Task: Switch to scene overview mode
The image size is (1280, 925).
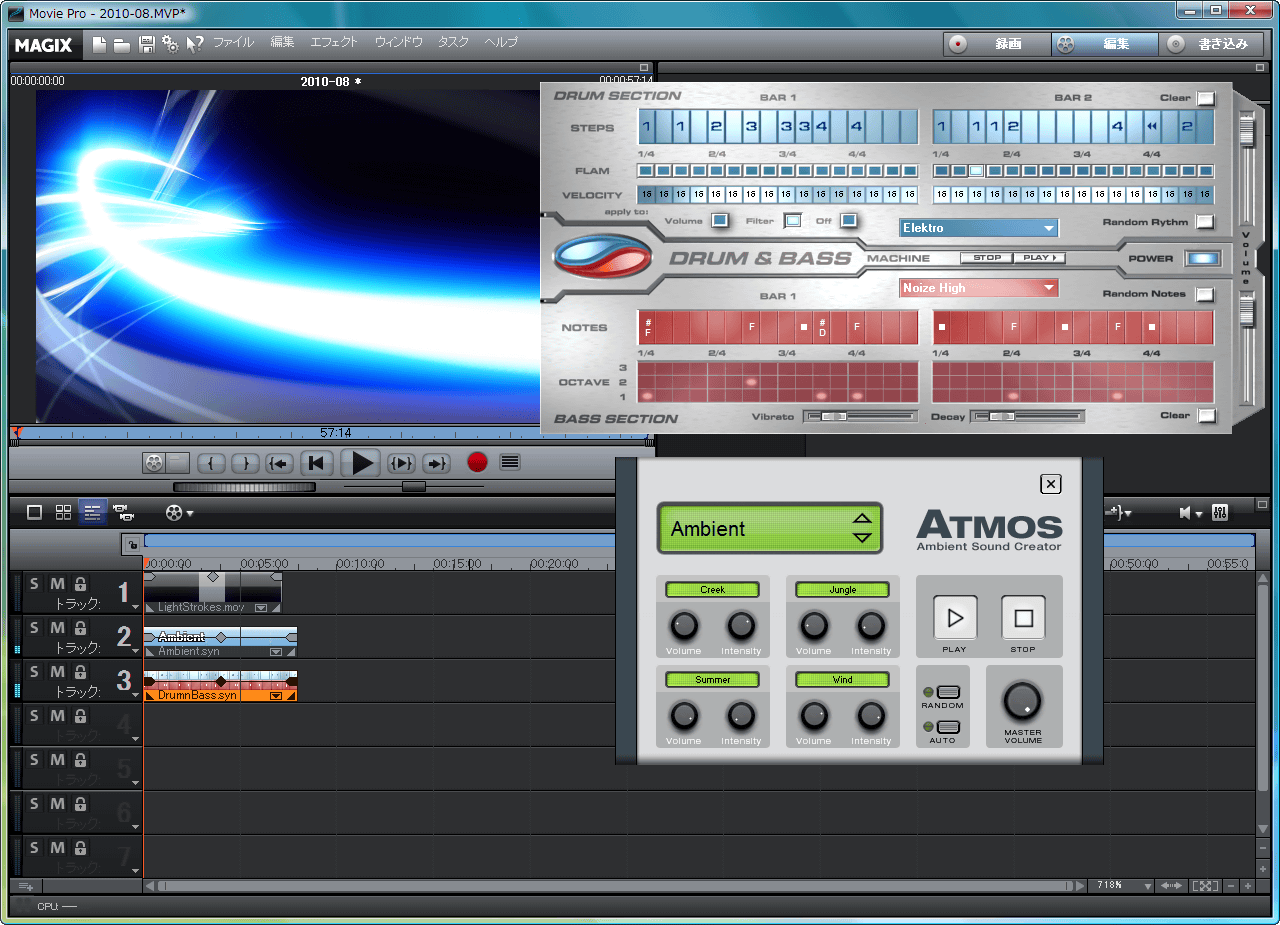Action: [x=63, y=512]
